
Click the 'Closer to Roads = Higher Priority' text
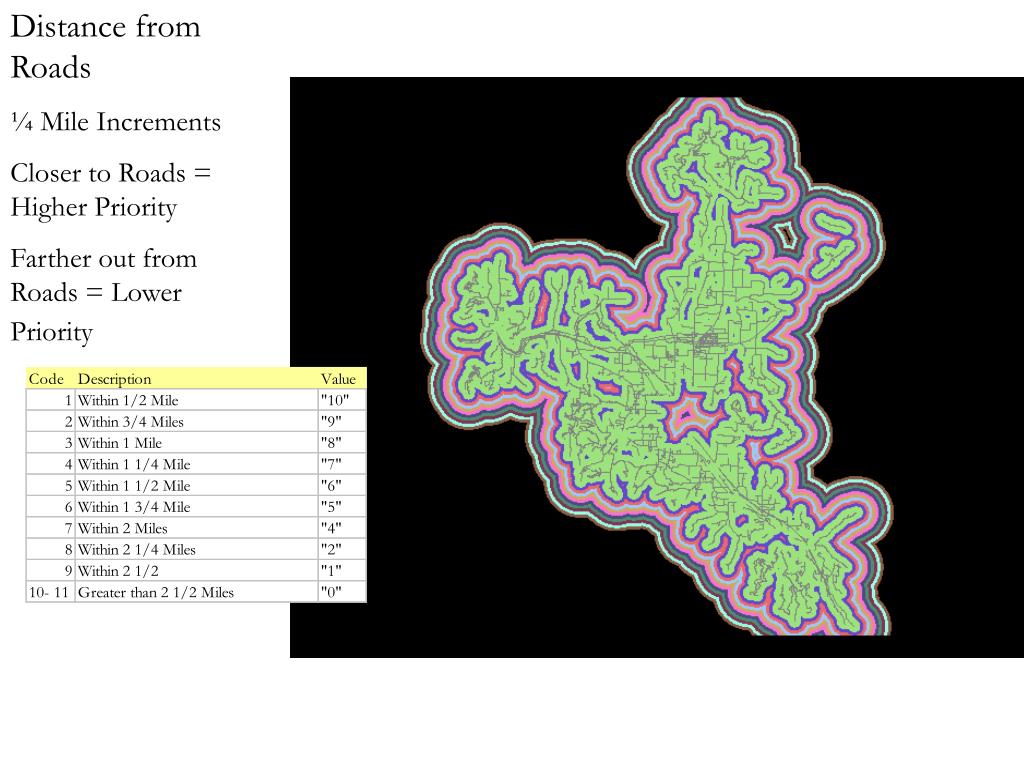pyautogui.click(x=110, y=190)
